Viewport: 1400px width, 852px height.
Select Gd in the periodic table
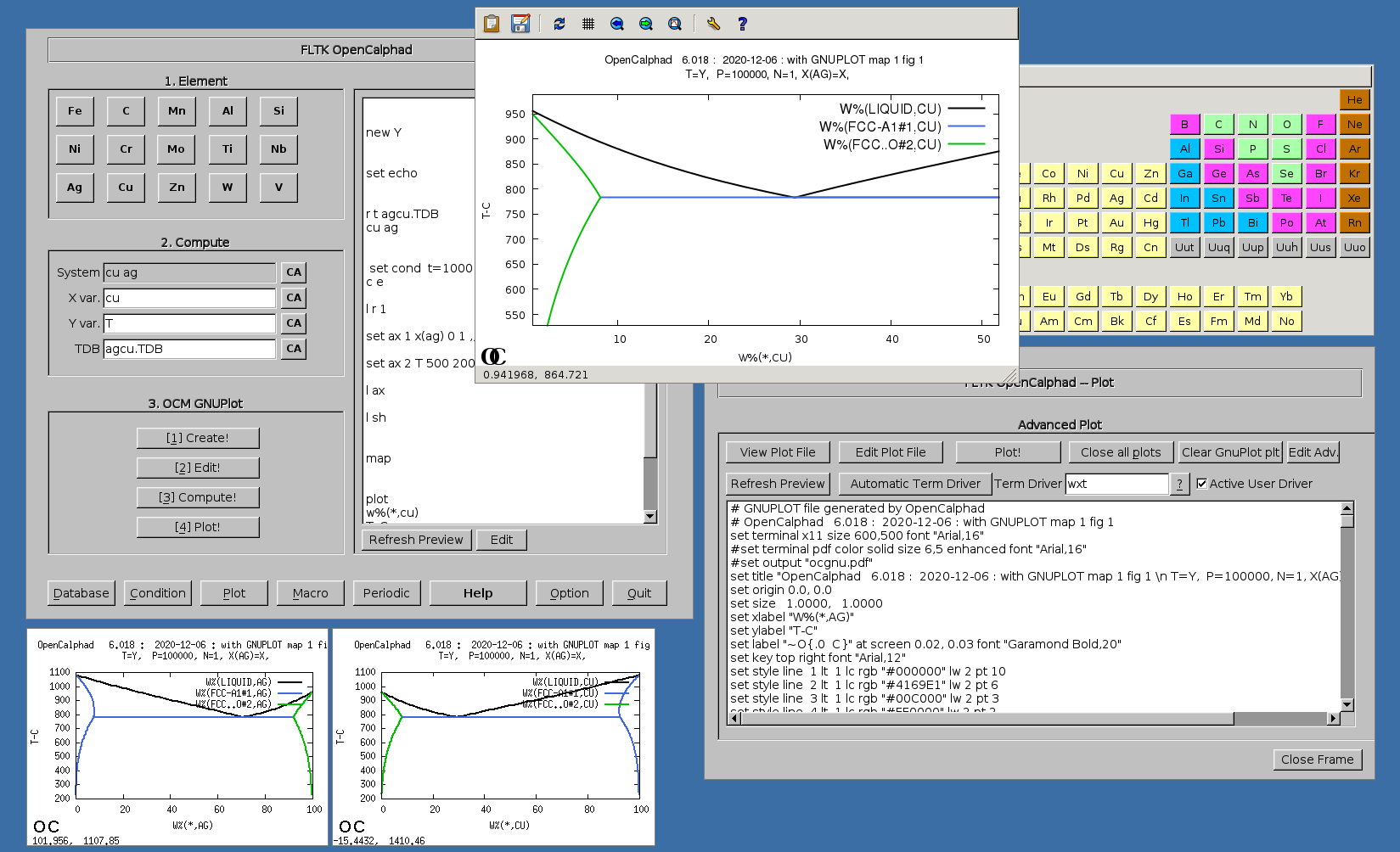[x=1083, y=297]
